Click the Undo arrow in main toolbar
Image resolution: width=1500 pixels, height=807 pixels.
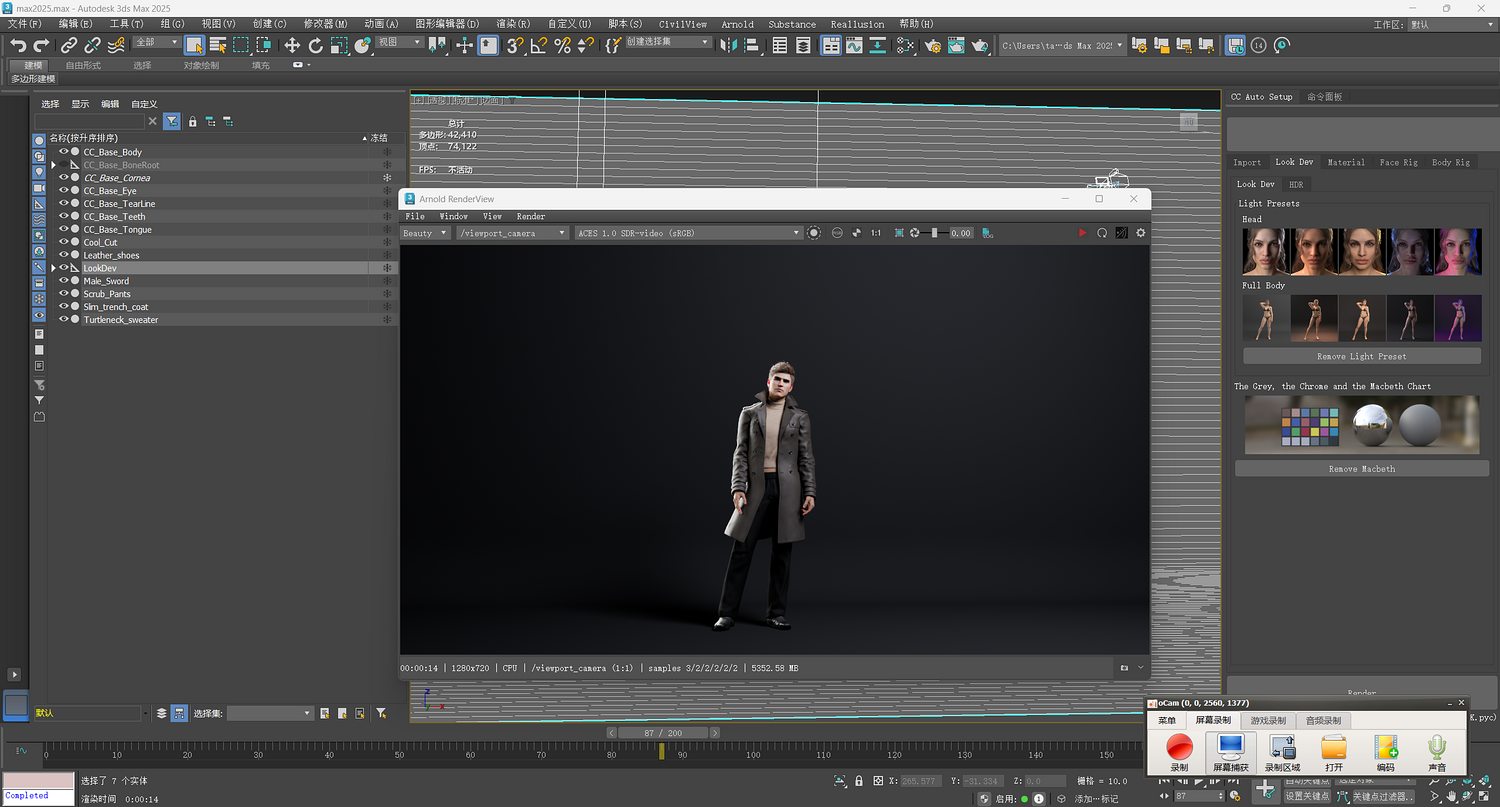pos(18,45)
